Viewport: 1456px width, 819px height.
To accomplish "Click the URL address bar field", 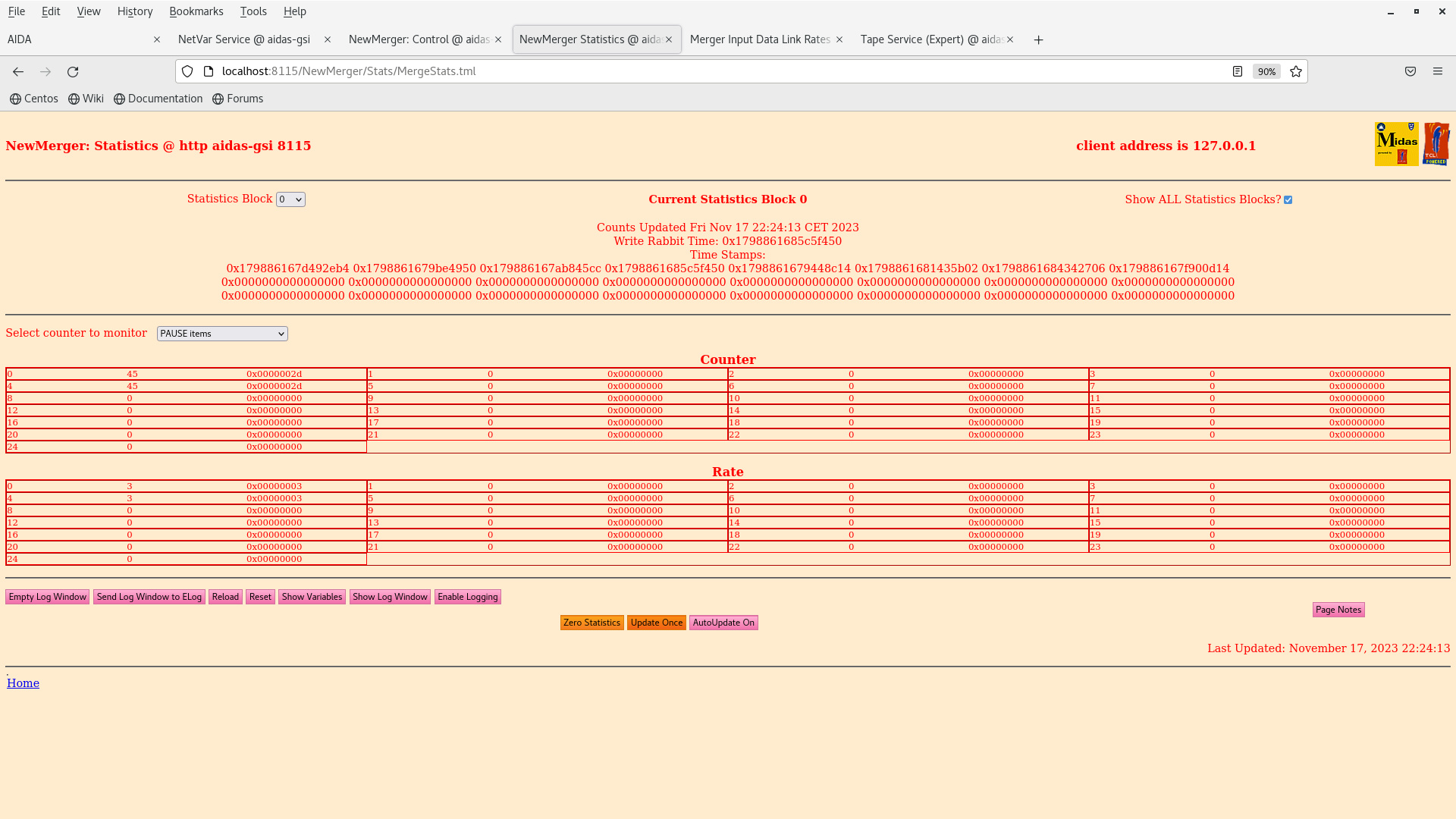I will point(682,71).
